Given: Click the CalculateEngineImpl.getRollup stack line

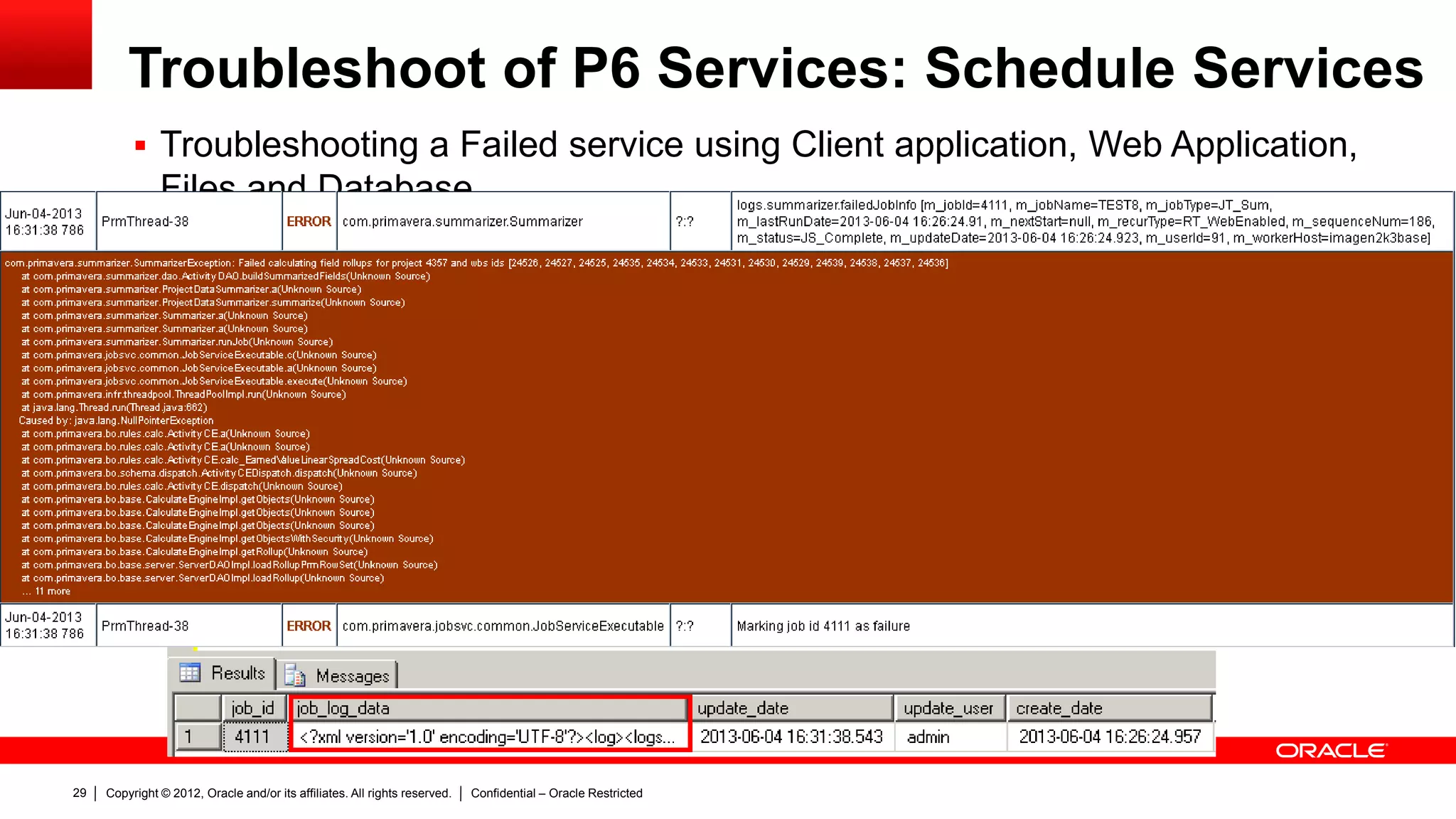Looking at the screenshot, I should coord(195,552).
